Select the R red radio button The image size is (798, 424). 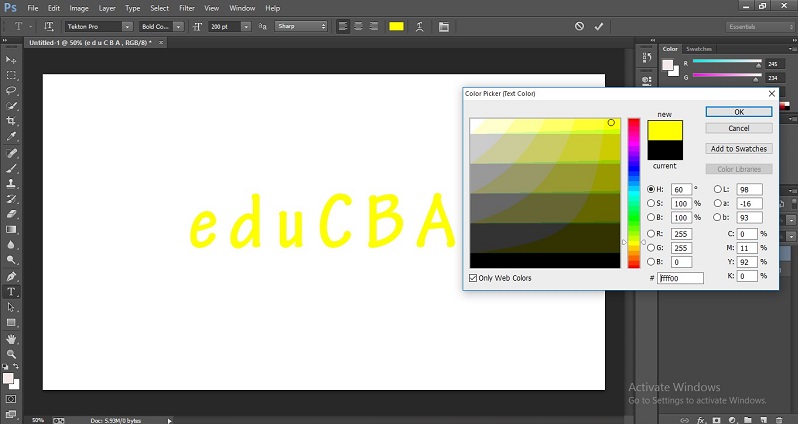tap(651, 234)
